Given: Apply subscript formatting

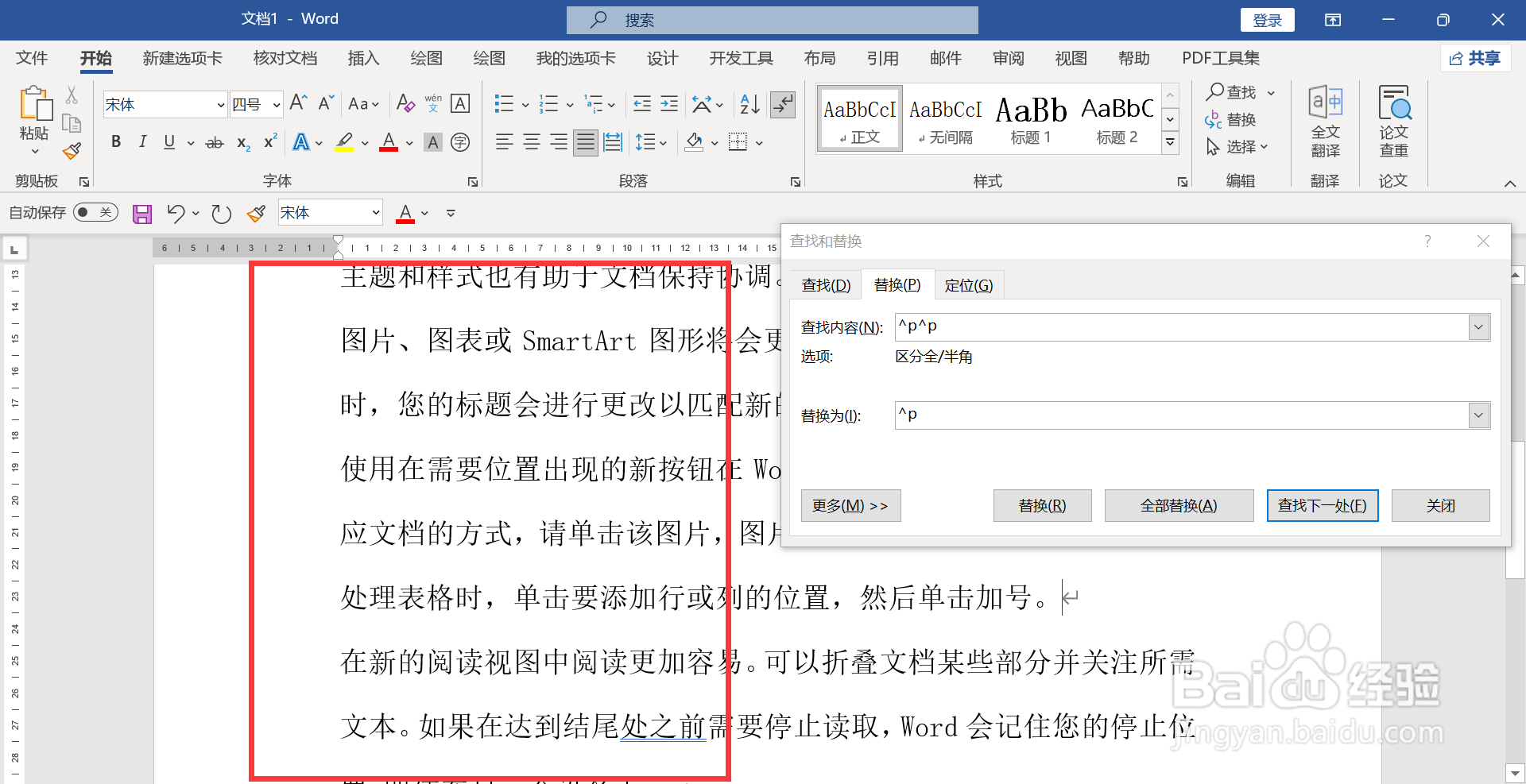Looking at the screenshot, I should pos(243,143).
